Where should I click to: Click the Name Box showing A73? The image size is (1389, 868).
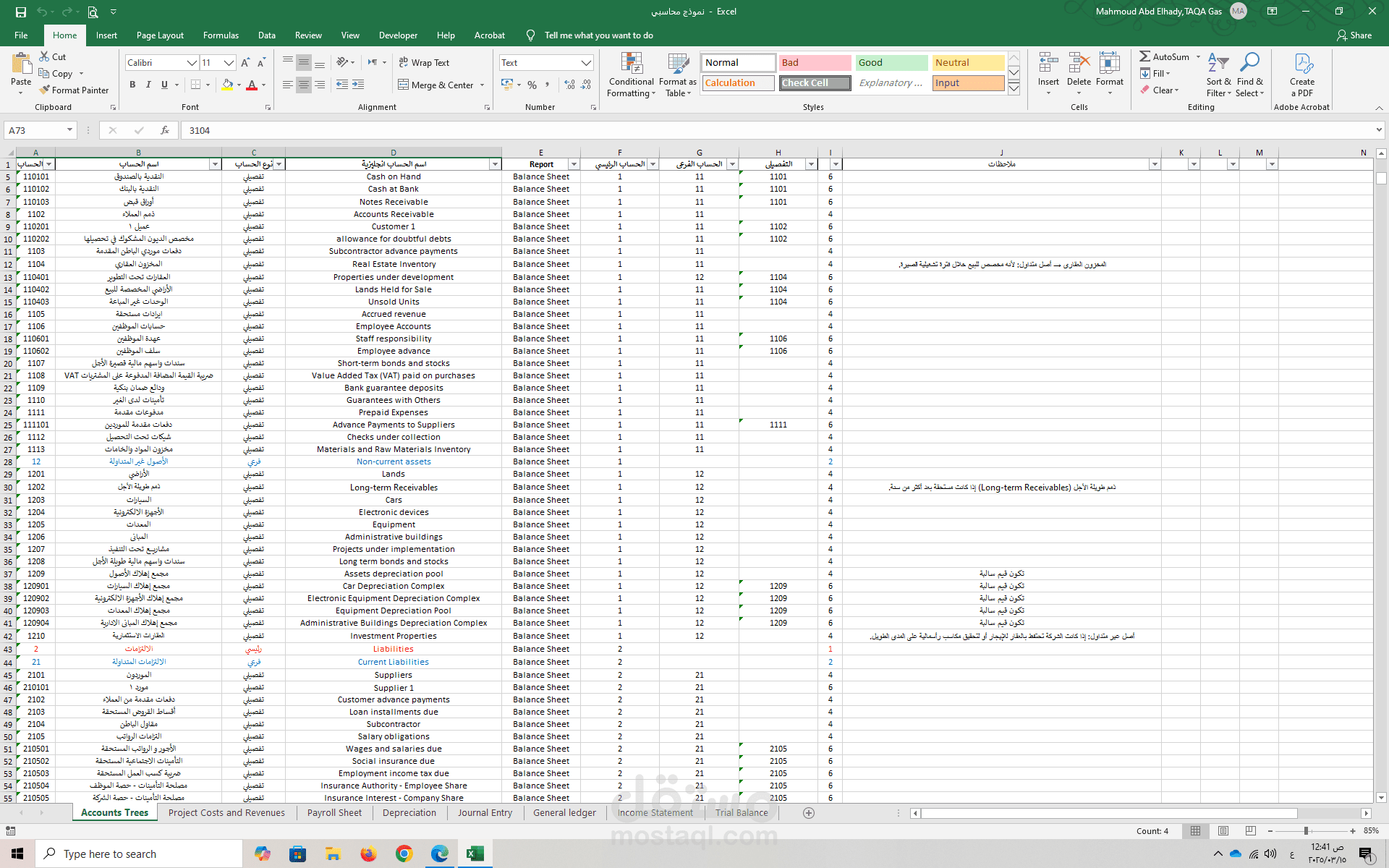[x=35, y=130]
